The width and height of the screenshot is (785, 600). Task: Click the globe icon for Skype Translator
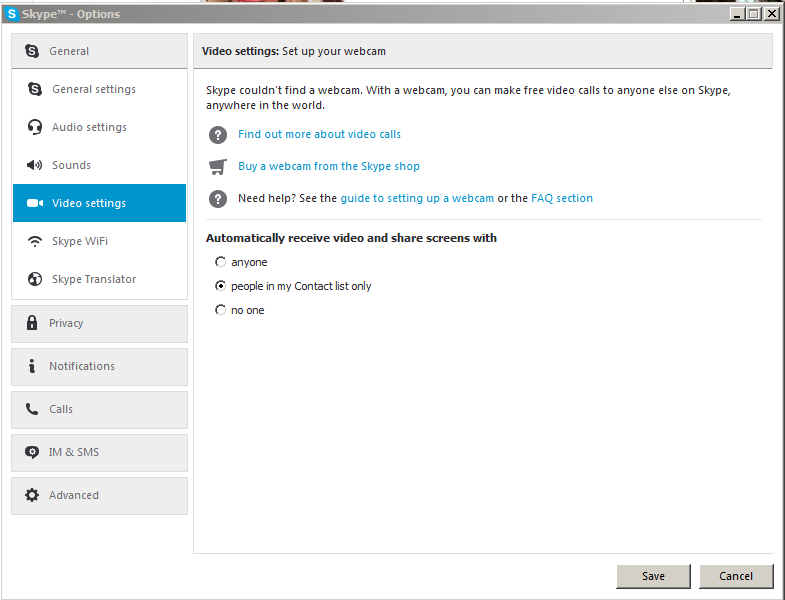[x=35, y=279]
